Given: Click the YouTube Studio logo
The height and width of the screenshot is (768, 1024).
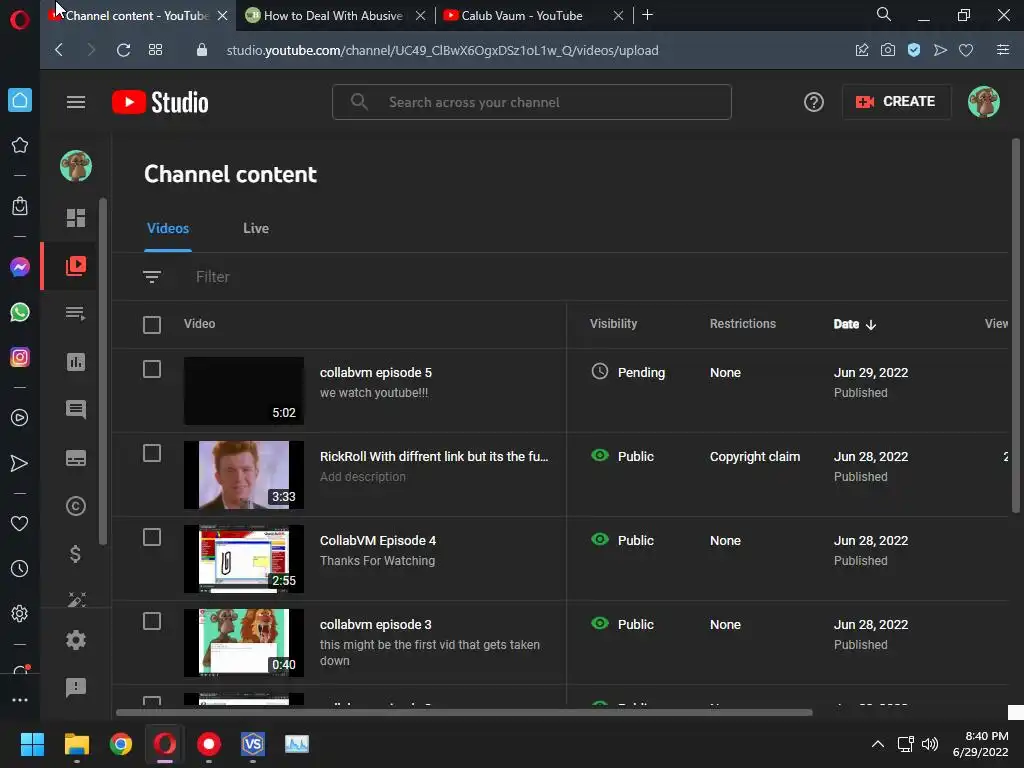Looking at the screenshot, I should (x=160, y=102).
